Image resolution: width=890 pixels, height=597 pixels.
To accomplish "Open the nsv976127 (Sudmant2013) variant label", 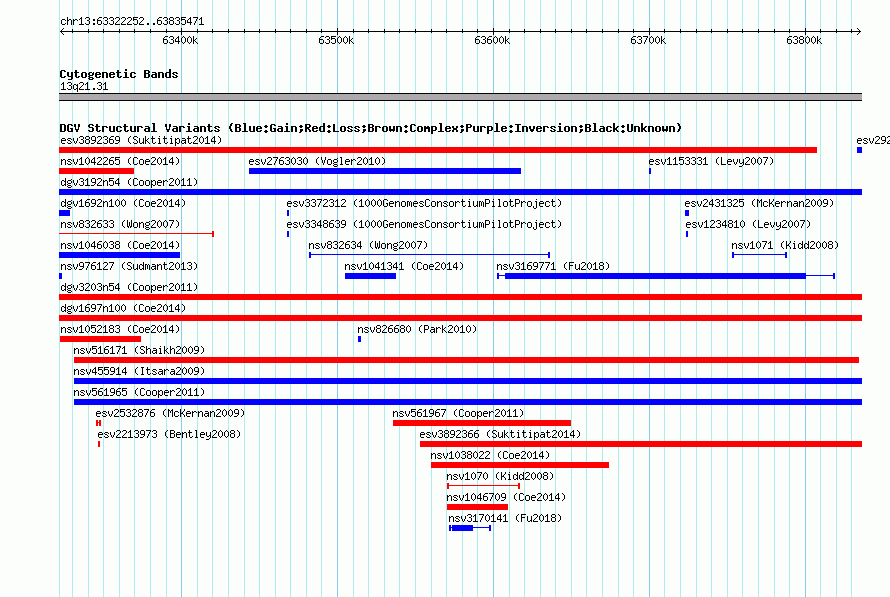I will [x=129, y=266].
